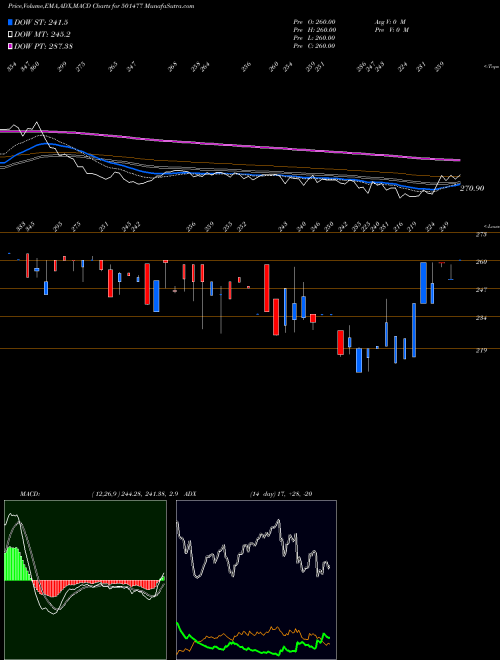Click the 'Pre L: 260.00' low value
This screenshot has width=500, height=660.
point(314,38)
